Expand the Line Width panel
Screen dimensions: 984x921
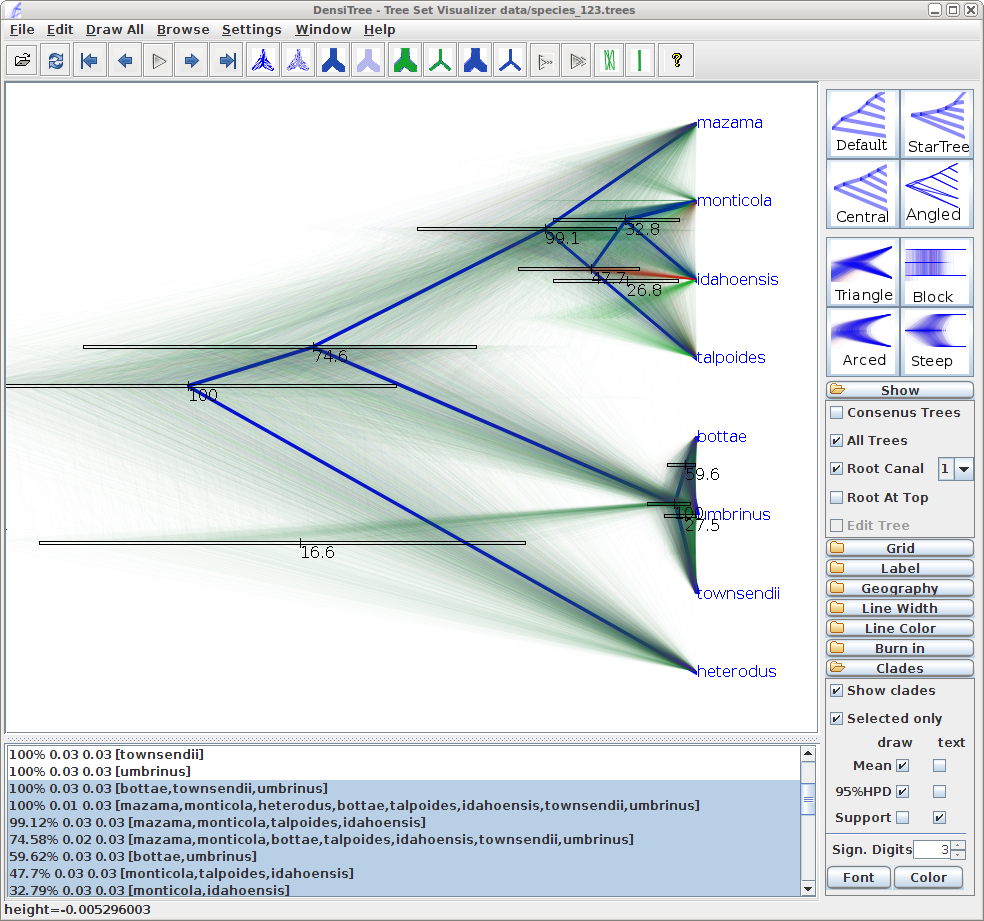pos(899,609)
